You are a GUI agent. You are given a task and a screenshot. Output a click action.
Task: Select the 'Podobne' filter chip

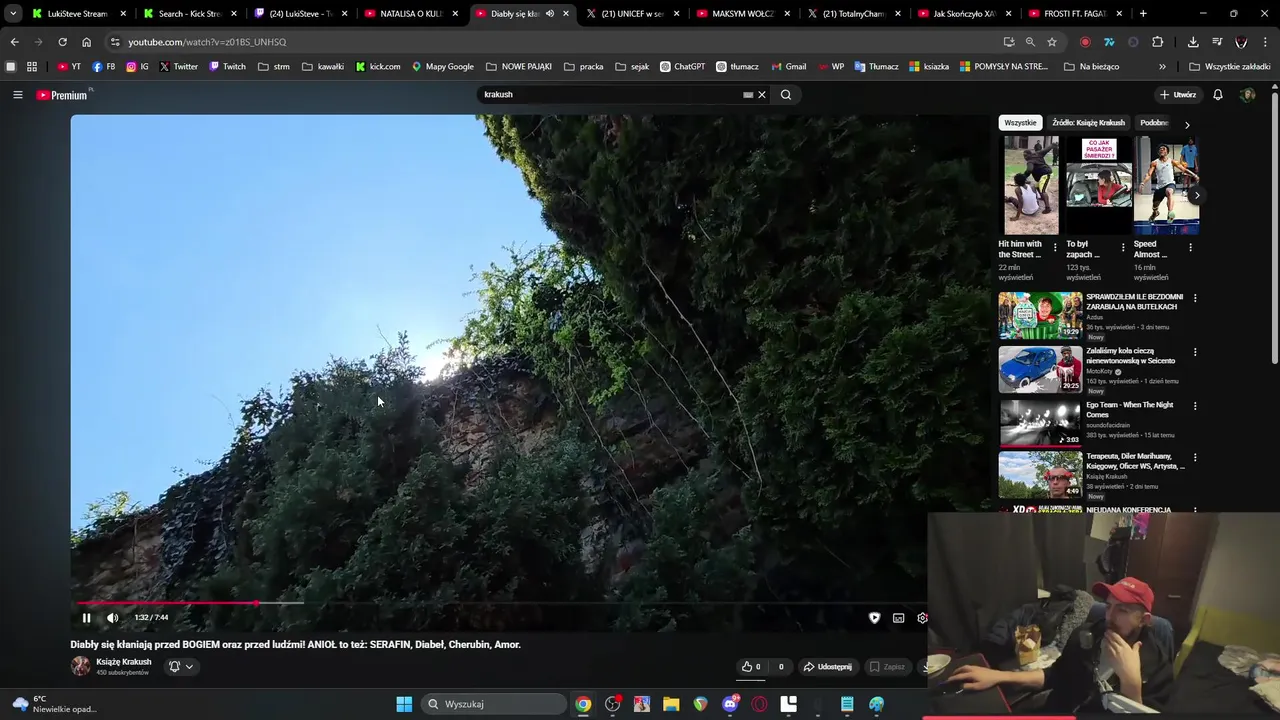1154,123
